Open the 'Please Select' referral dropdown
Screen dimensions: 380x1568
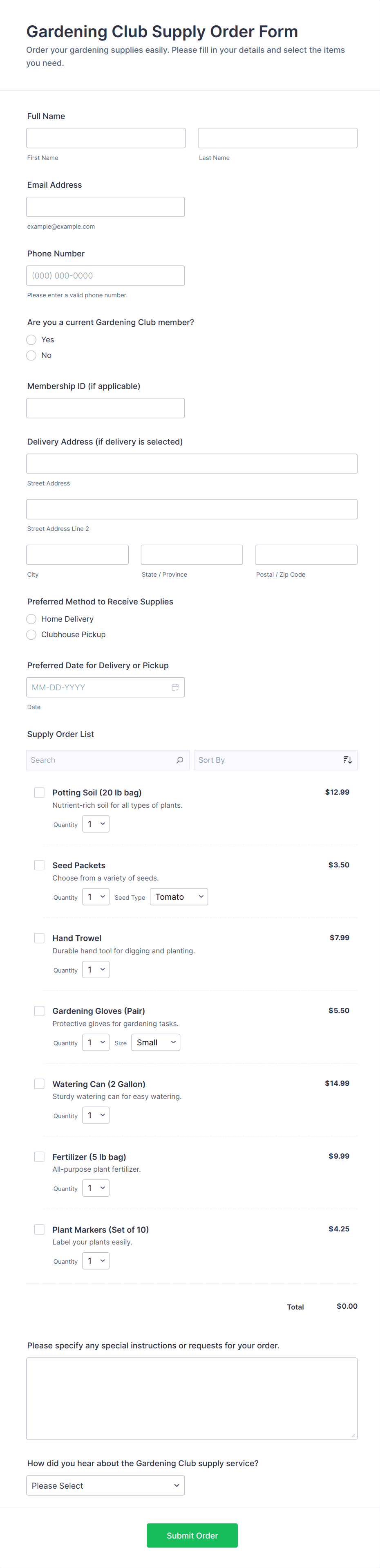pyautogui.click(x=105, y=1485)
